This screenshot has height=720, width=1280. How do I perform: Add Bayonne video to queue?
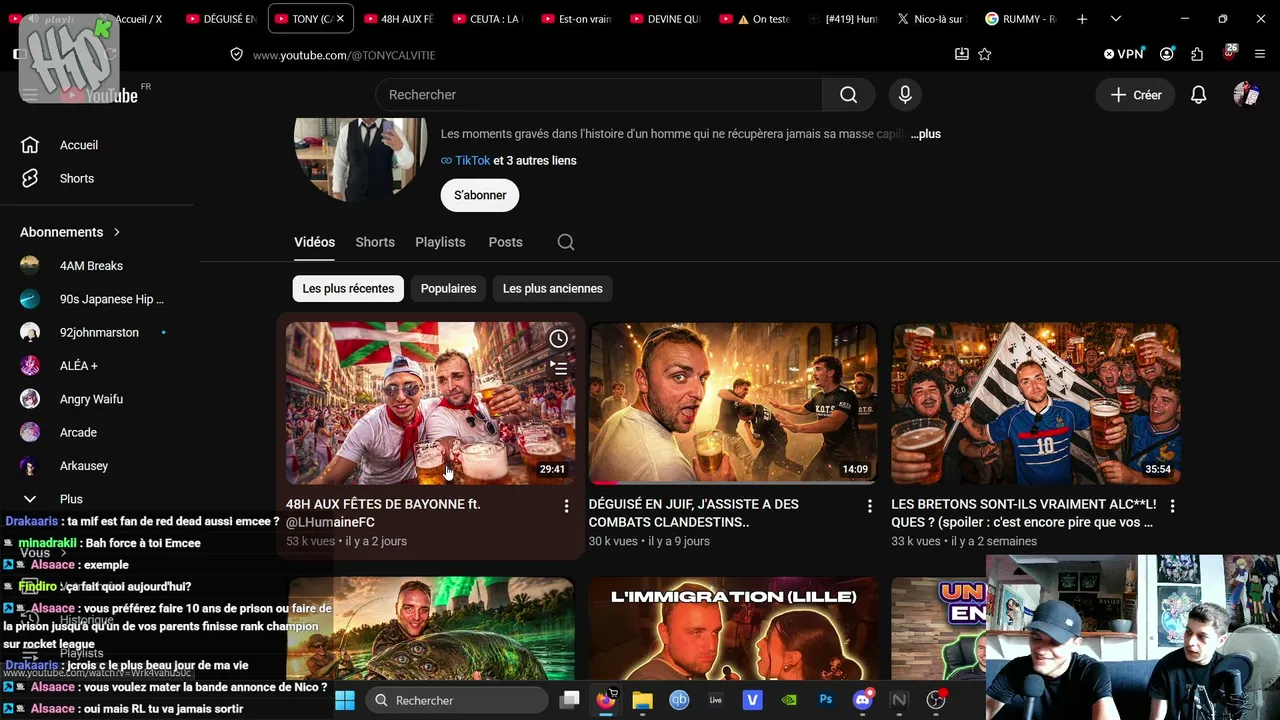point(558,368)
